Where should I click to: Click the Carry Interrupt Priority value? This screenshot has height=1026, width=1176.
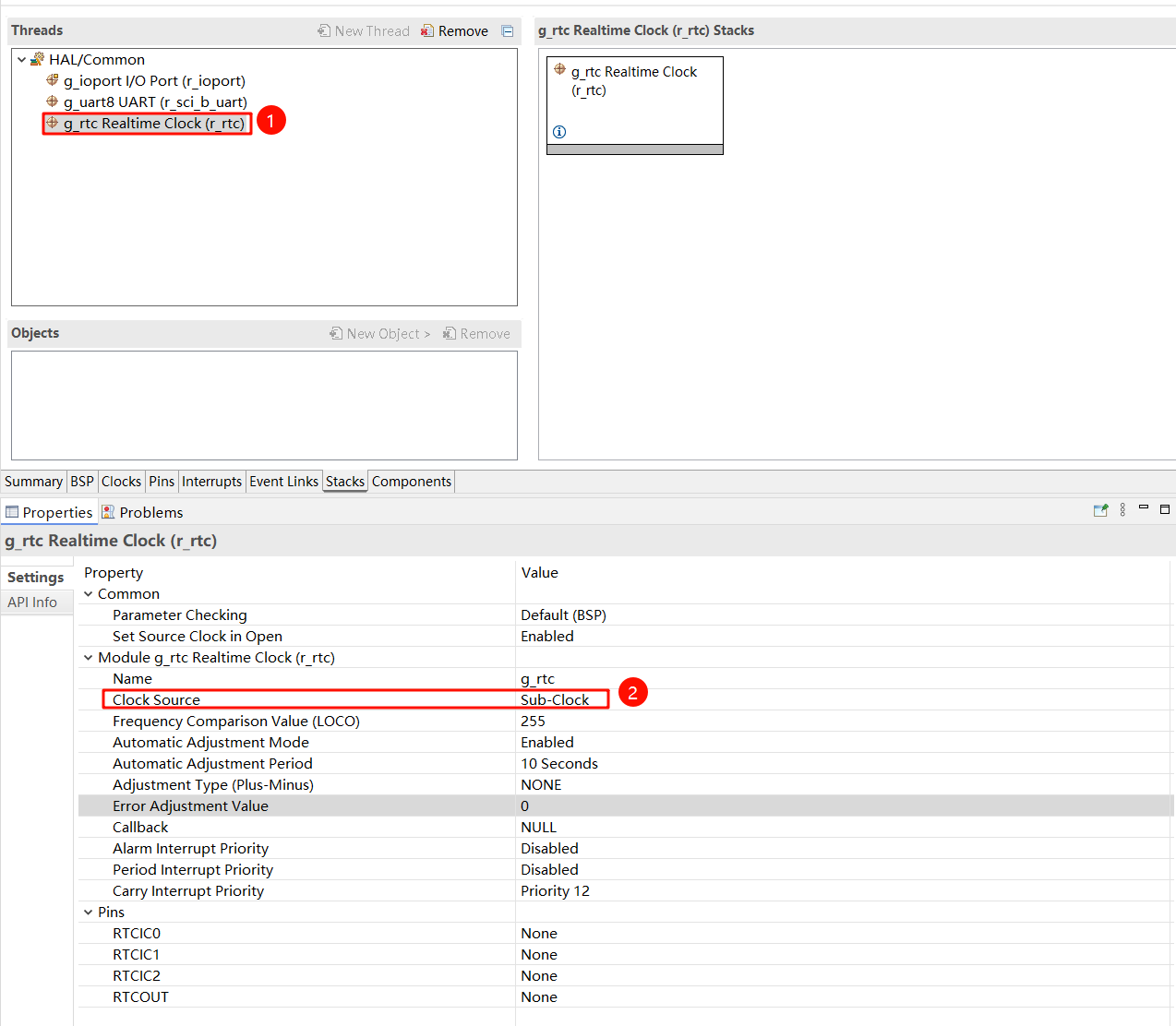[x=555, y=891]
